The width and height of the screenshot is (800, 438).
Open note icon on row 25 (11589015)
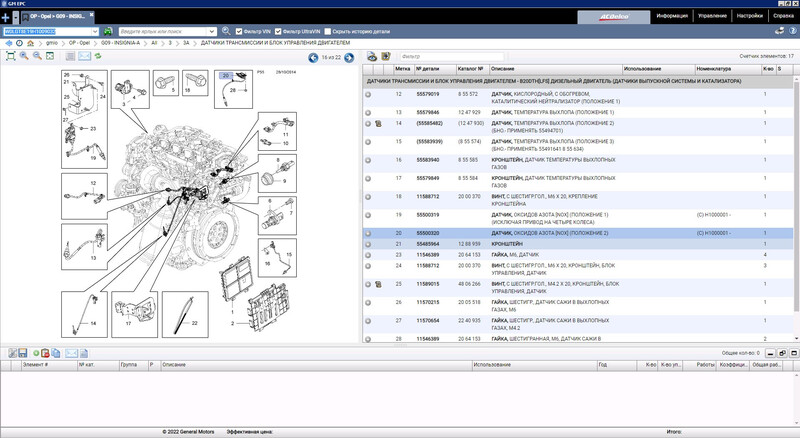(379, 284)
